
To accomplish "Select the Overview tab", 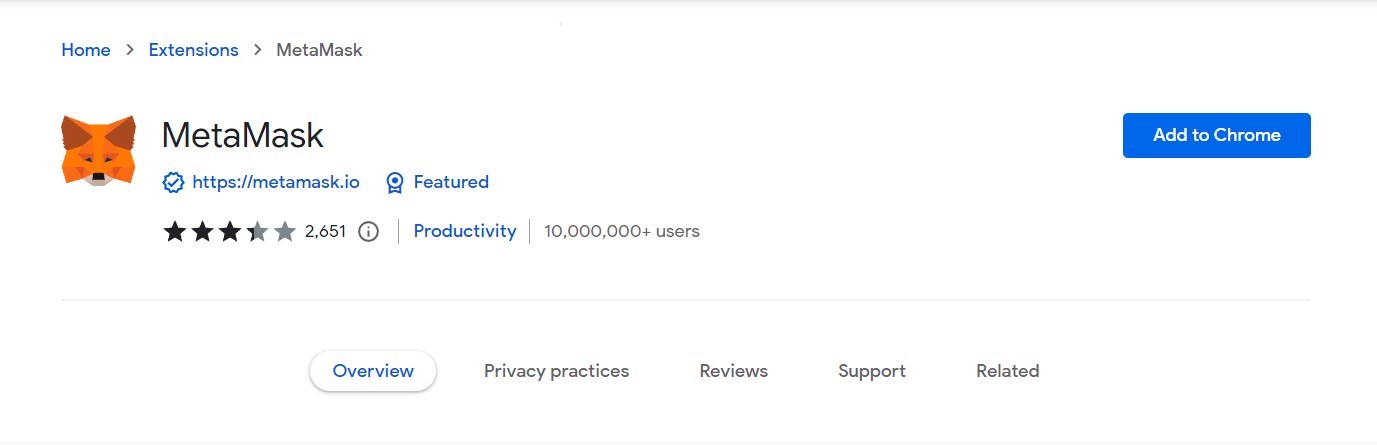I will (x=373, y=371).
